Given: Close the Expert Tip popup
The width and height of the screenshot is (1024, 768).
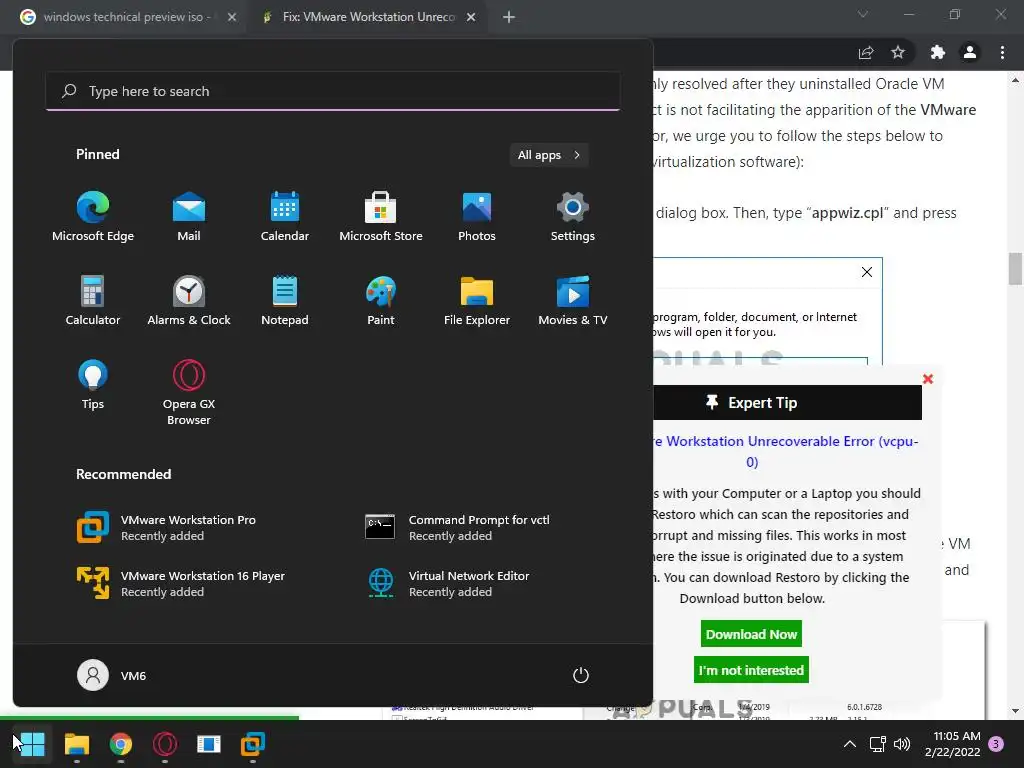Looking at the screenshot, I should point(927,379).
